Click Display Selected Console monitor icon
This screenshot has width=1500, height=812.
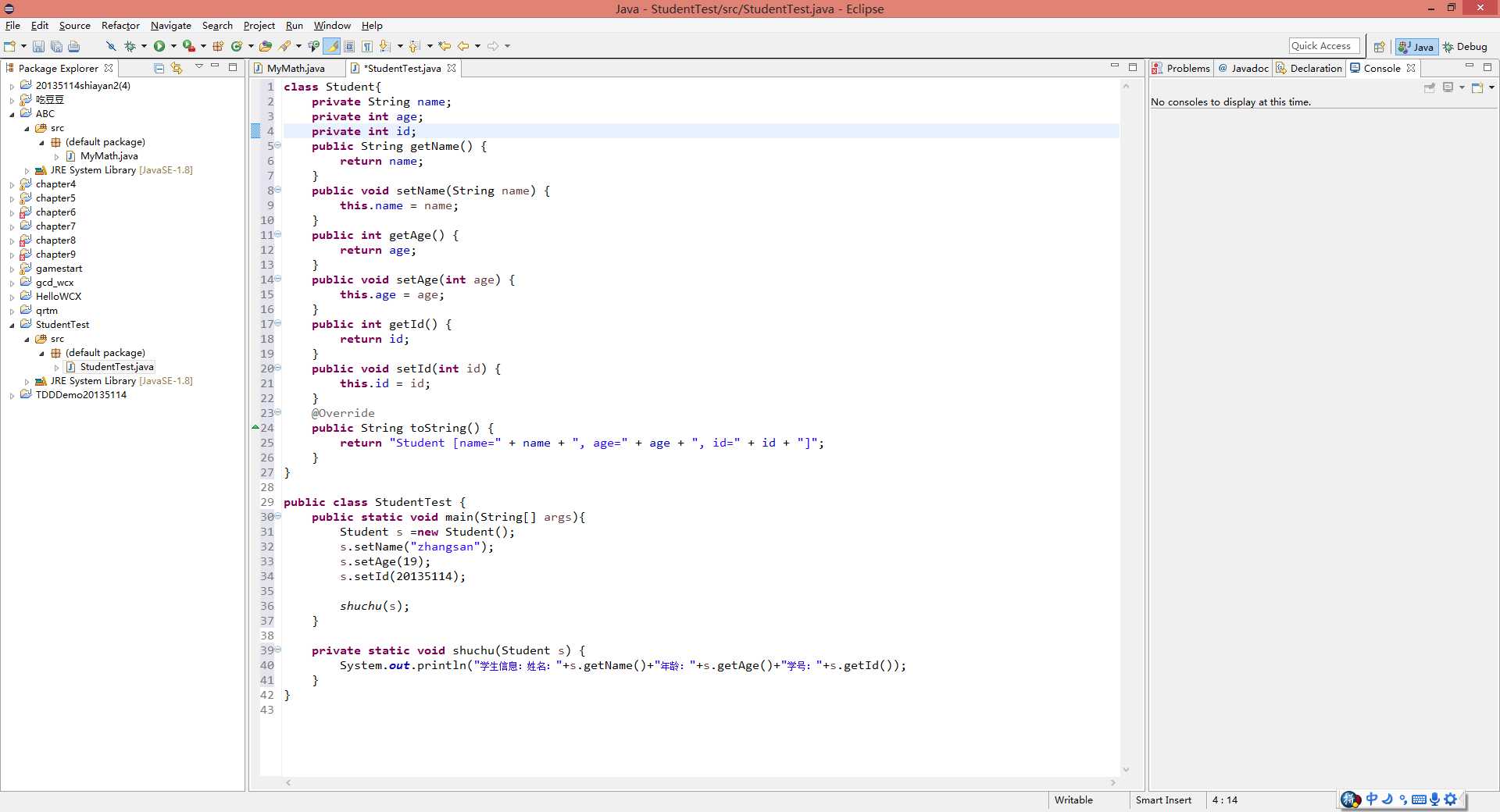click(1448, 87)
